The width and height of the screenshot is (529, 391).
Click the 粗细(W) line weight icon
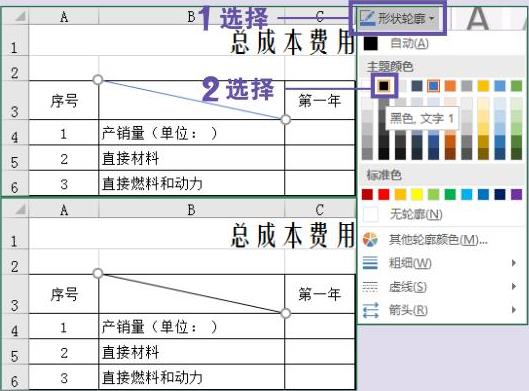(x=370, y=263)
